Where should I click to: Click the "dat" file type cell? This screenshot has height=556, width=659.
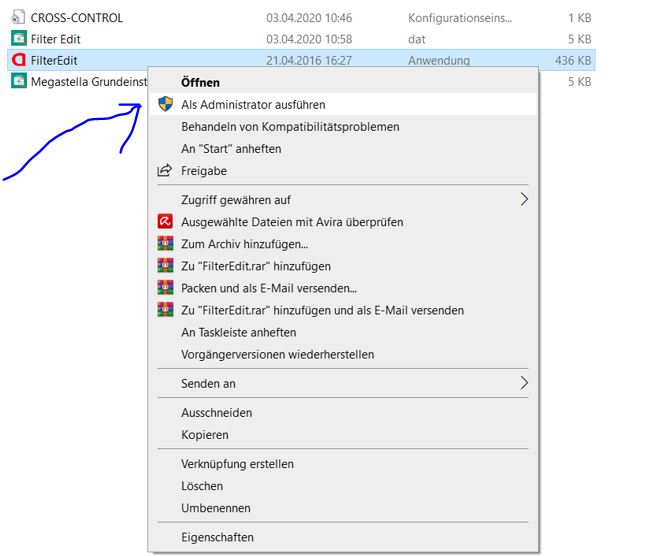click(416, 39)
